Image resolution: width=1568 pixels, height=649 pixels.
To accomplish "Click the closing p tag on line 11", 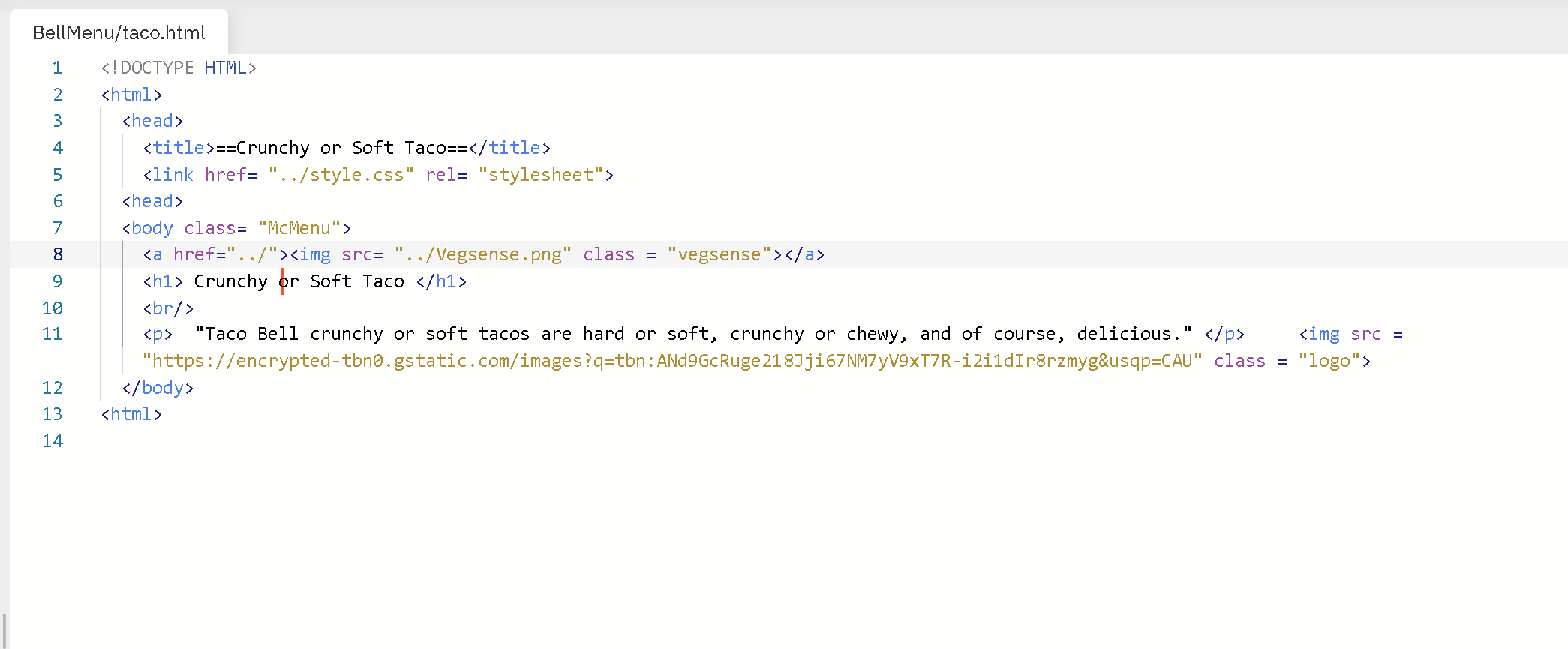I will [x=1224, y=334].
